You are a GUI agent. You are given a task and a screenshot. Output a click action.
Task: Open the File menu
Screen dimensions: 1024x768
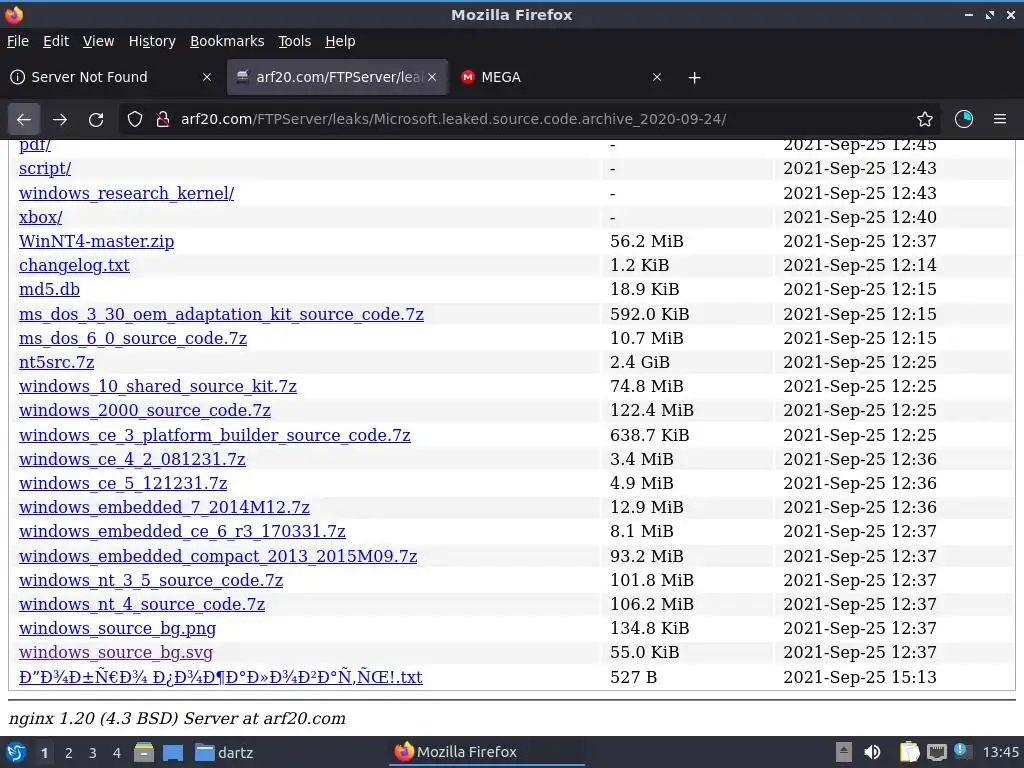click(18, 41)
